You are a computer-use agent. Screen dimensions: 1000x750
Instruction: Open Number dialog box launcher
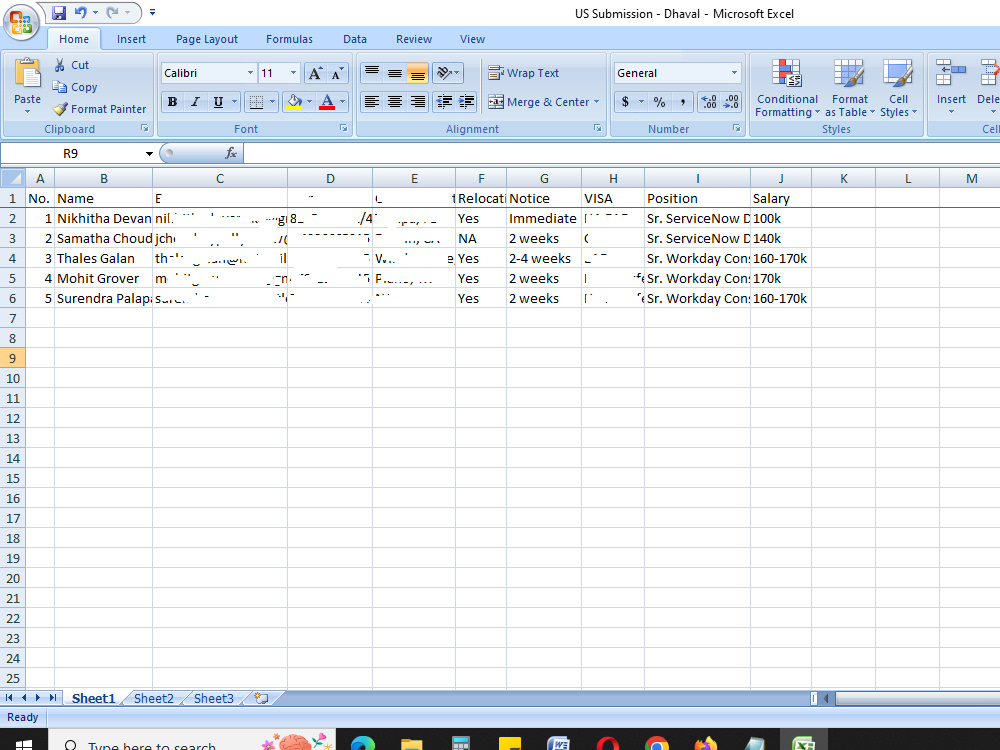[737, 128]
